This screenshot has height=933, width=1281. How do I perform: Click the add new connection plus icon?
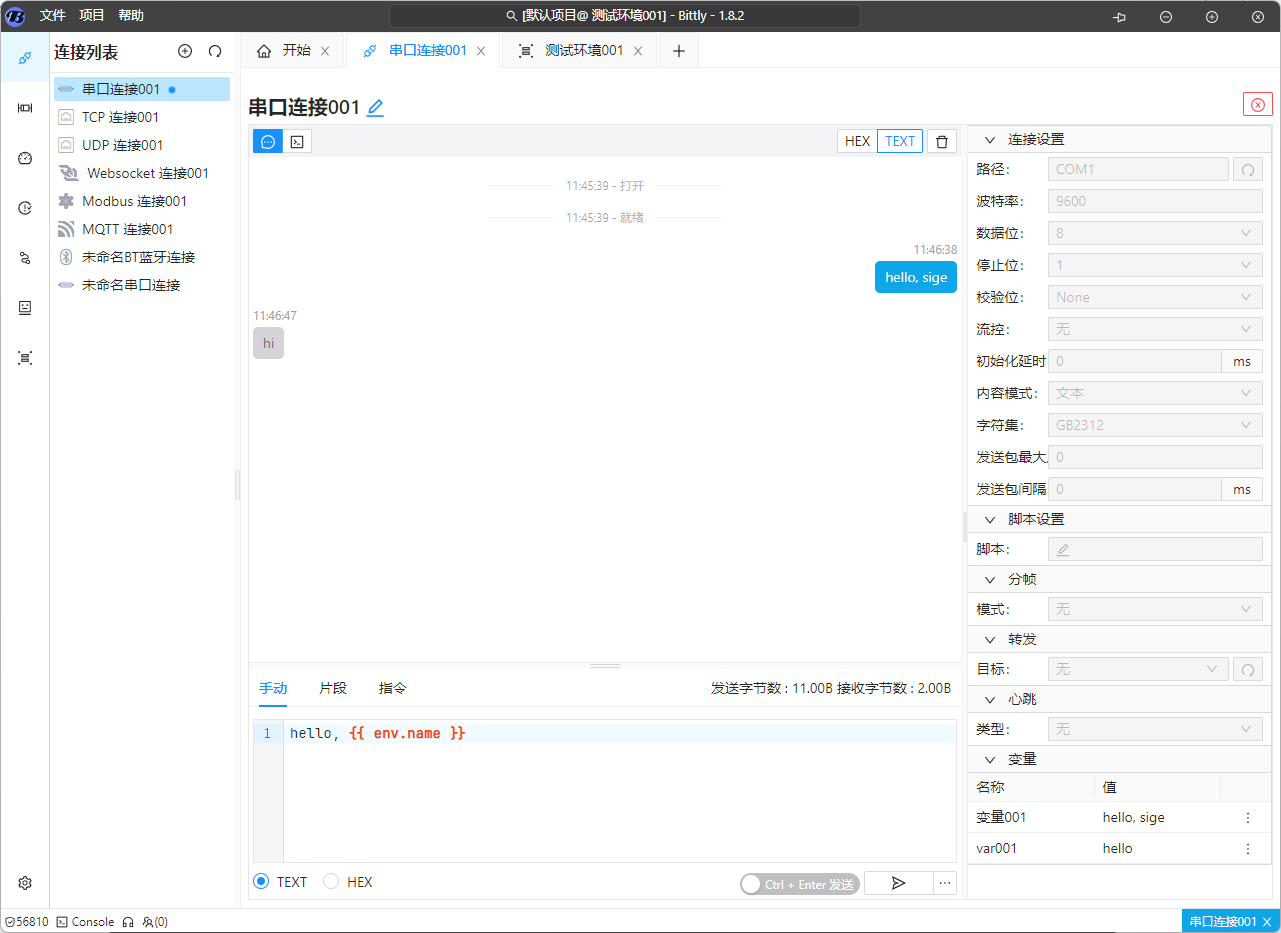coord(185,51)
